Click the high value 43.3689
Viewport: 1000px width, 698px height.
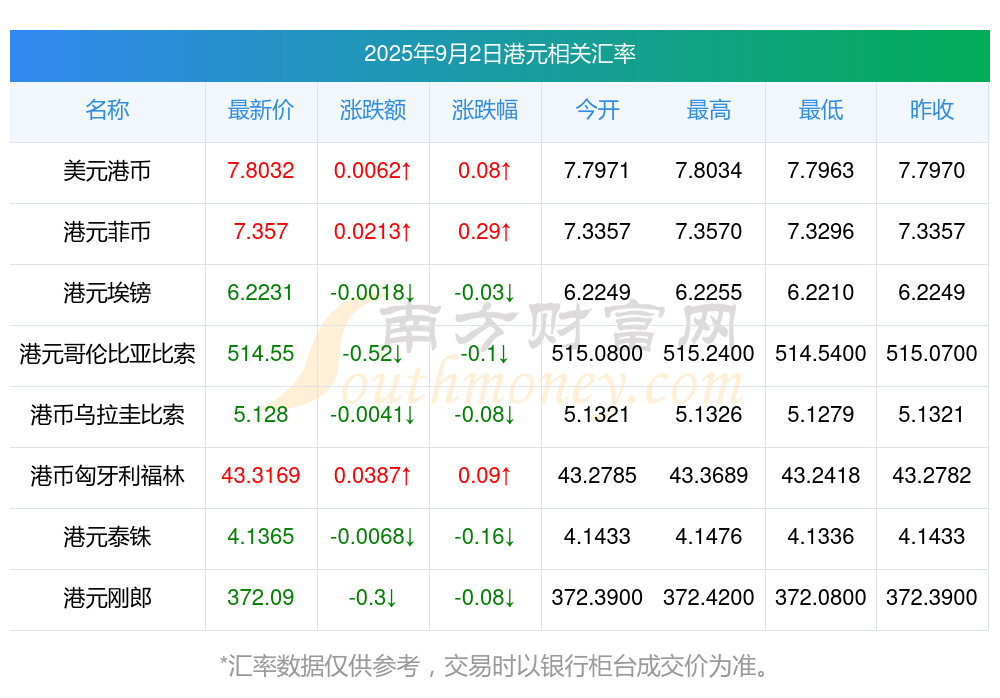[x=709, y=475]
